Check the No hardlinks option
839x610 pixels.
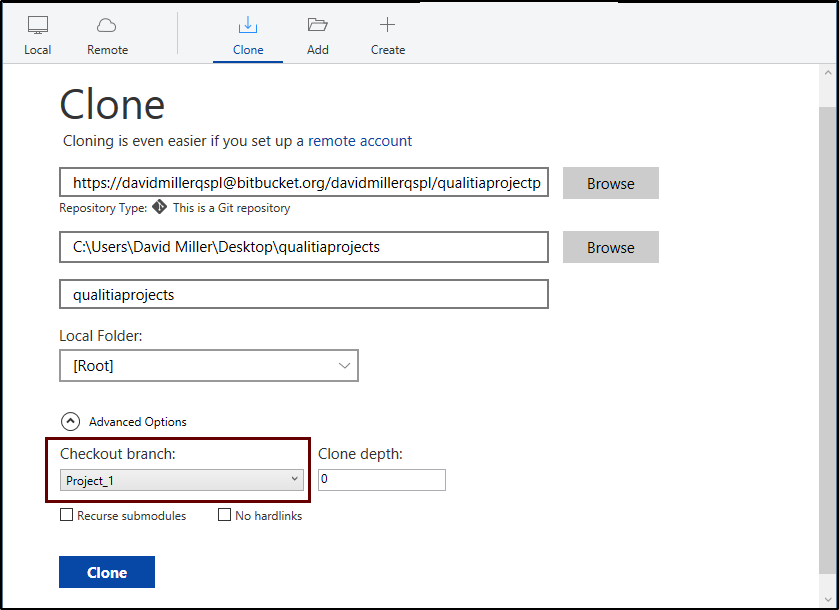point(225,516)
